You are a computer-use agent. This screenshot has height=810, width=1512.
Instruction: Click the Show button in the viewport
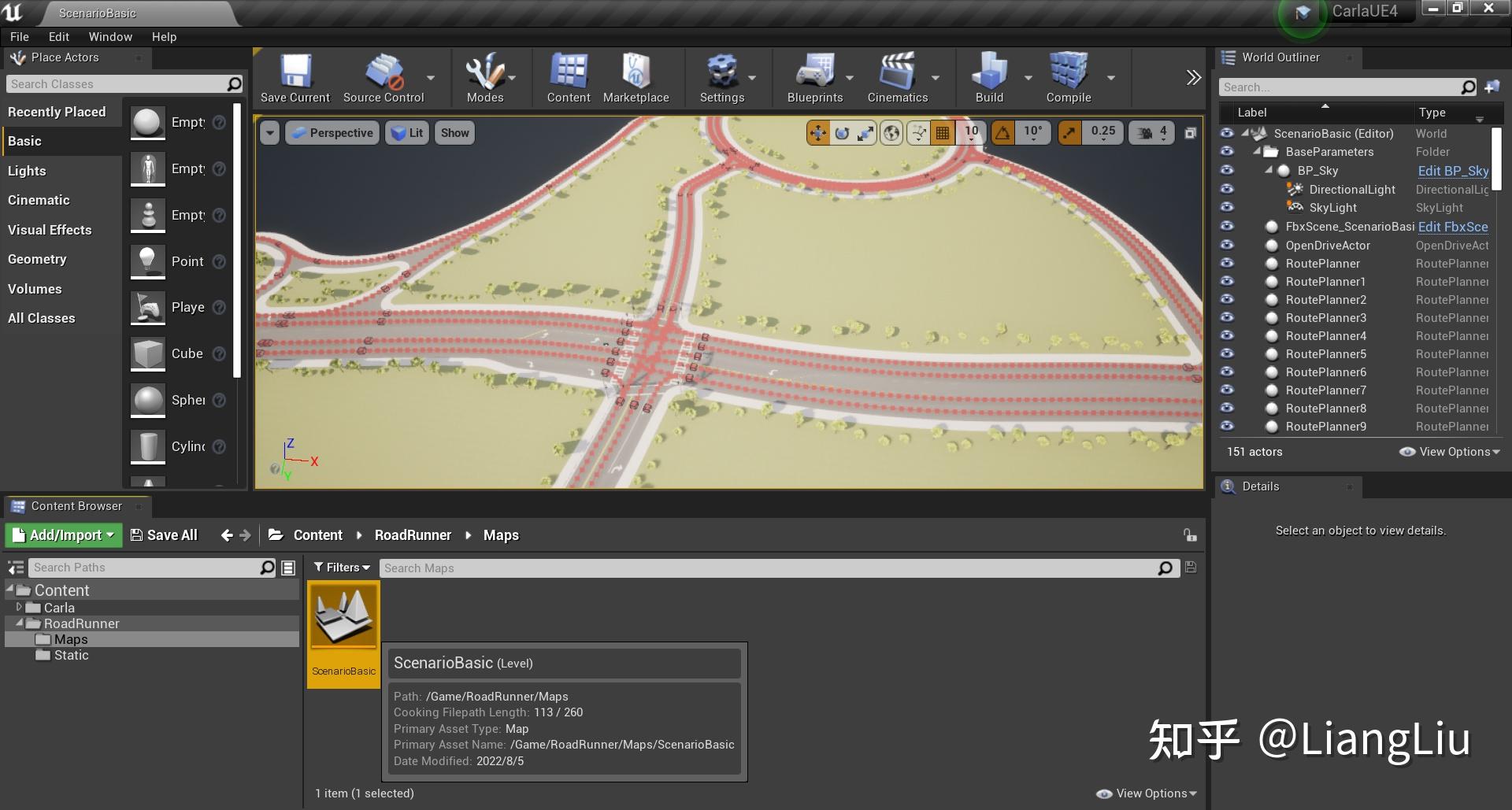(454, 133)
